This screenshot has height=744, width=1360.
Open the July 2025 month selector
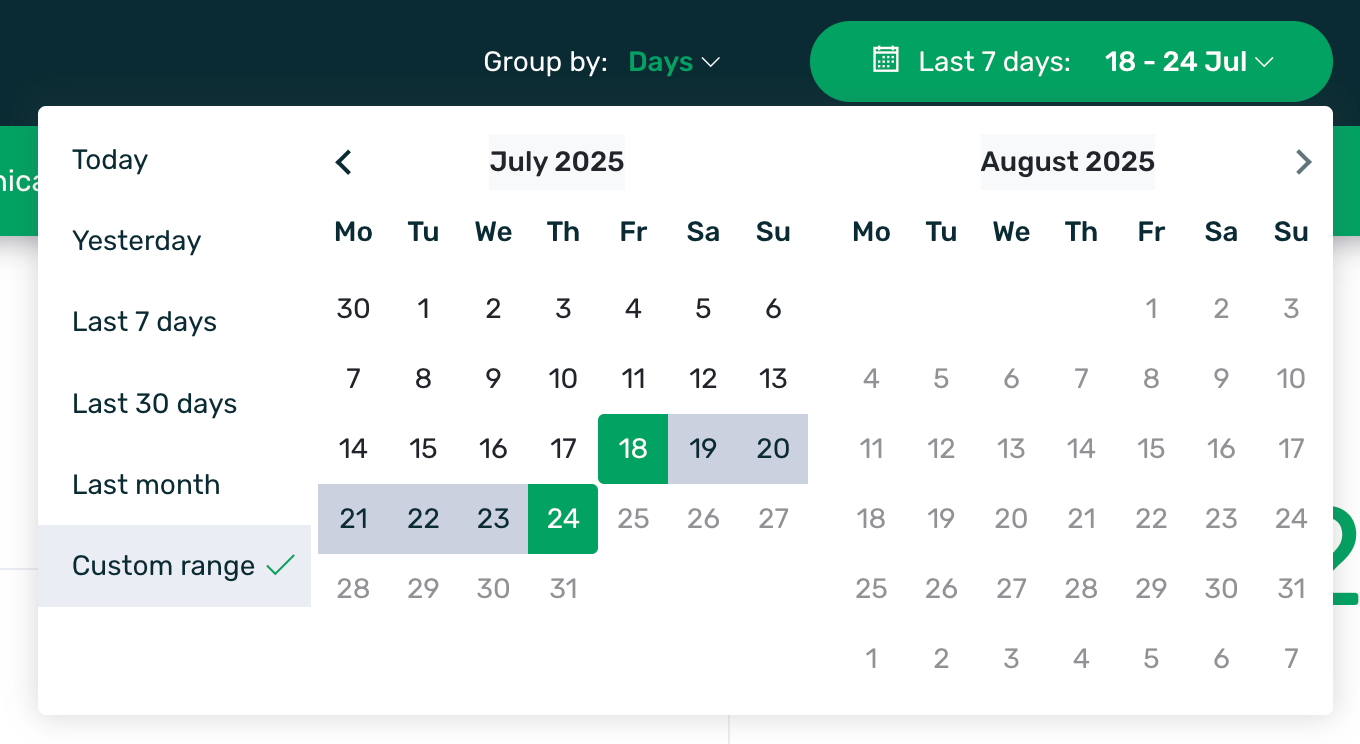[x=557, y=162]
